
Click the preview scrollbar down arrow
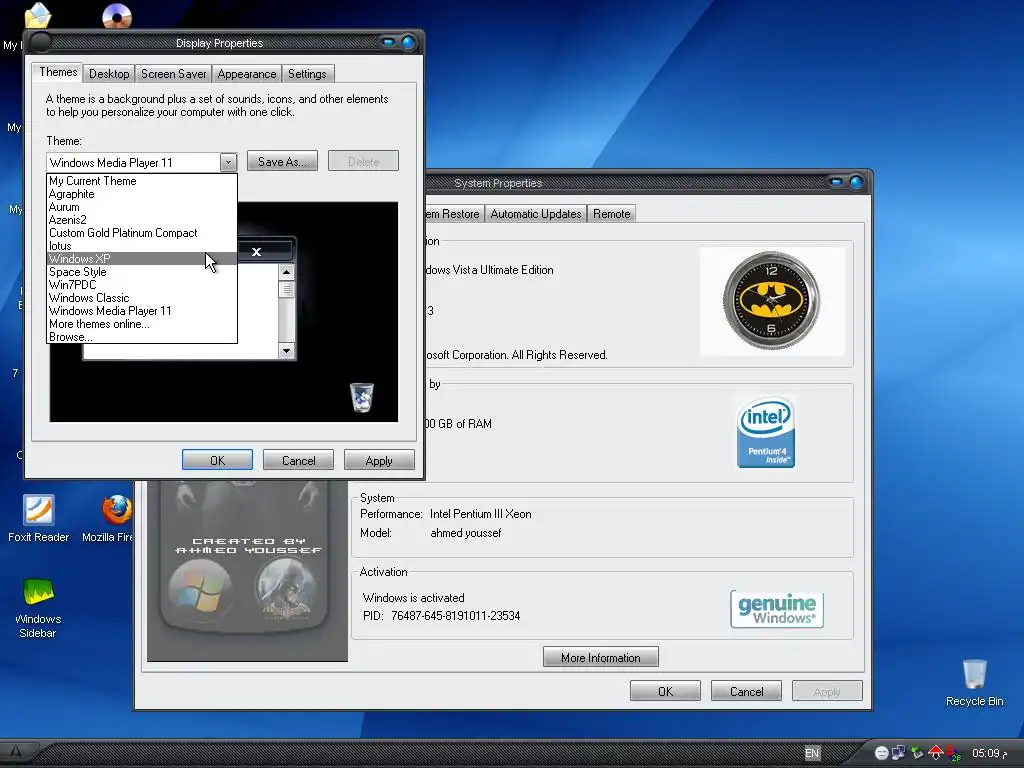(x=286, y=351)
